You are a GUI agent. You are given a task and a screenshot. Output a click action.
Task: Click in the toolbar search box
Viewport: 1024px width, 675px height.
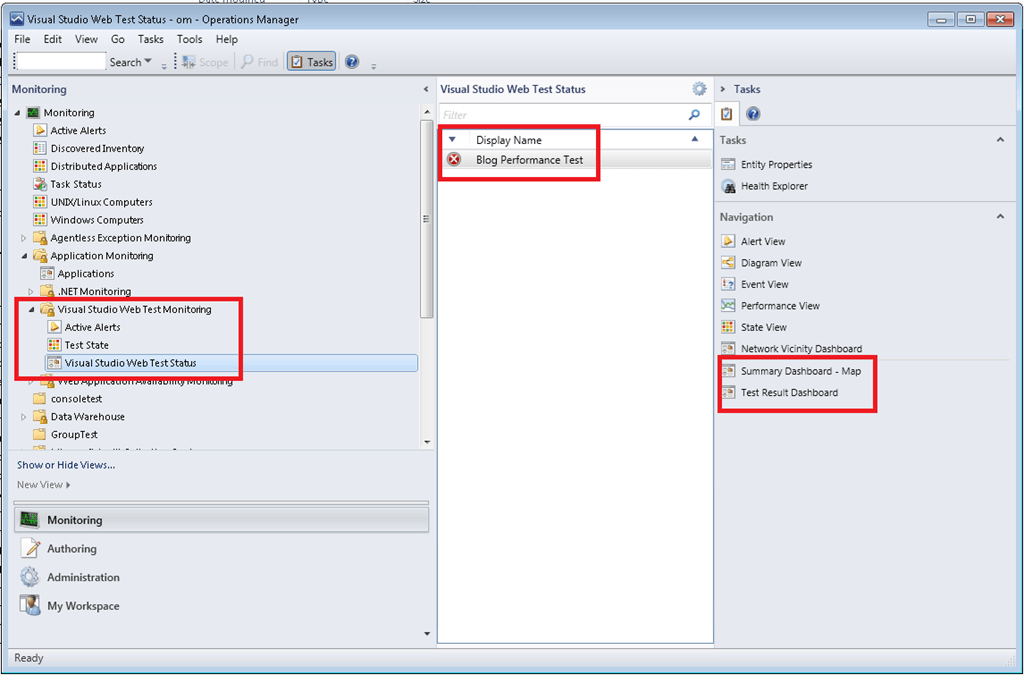tap(60, 61)
